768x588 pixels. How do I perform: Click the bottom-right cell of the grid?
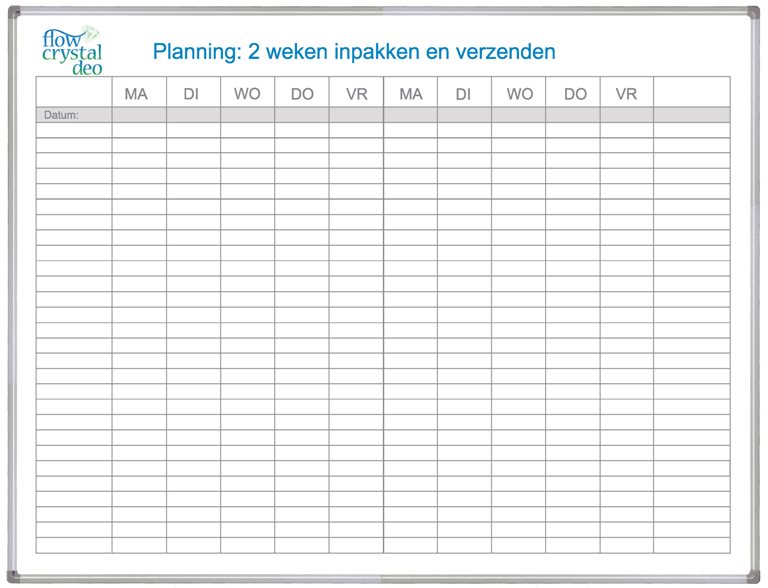pyautogui.click(x=692, y=545)
